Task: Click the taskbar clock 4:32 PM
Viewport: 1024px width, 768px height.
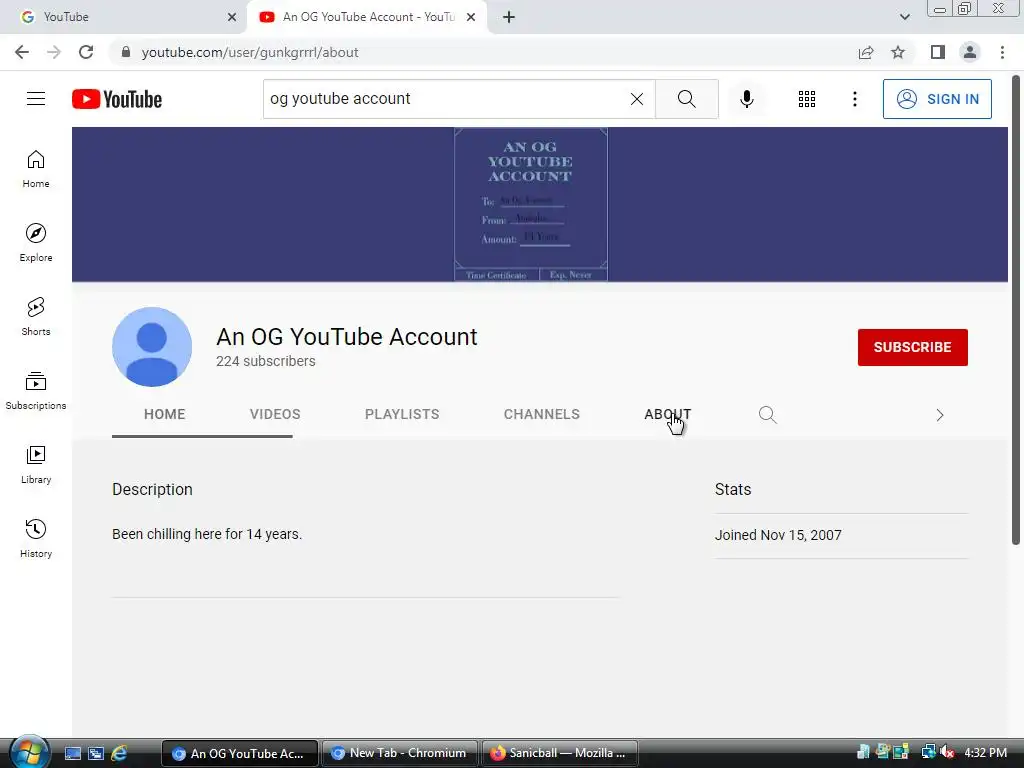Action: pyautogui.click(x=985, y=752)
